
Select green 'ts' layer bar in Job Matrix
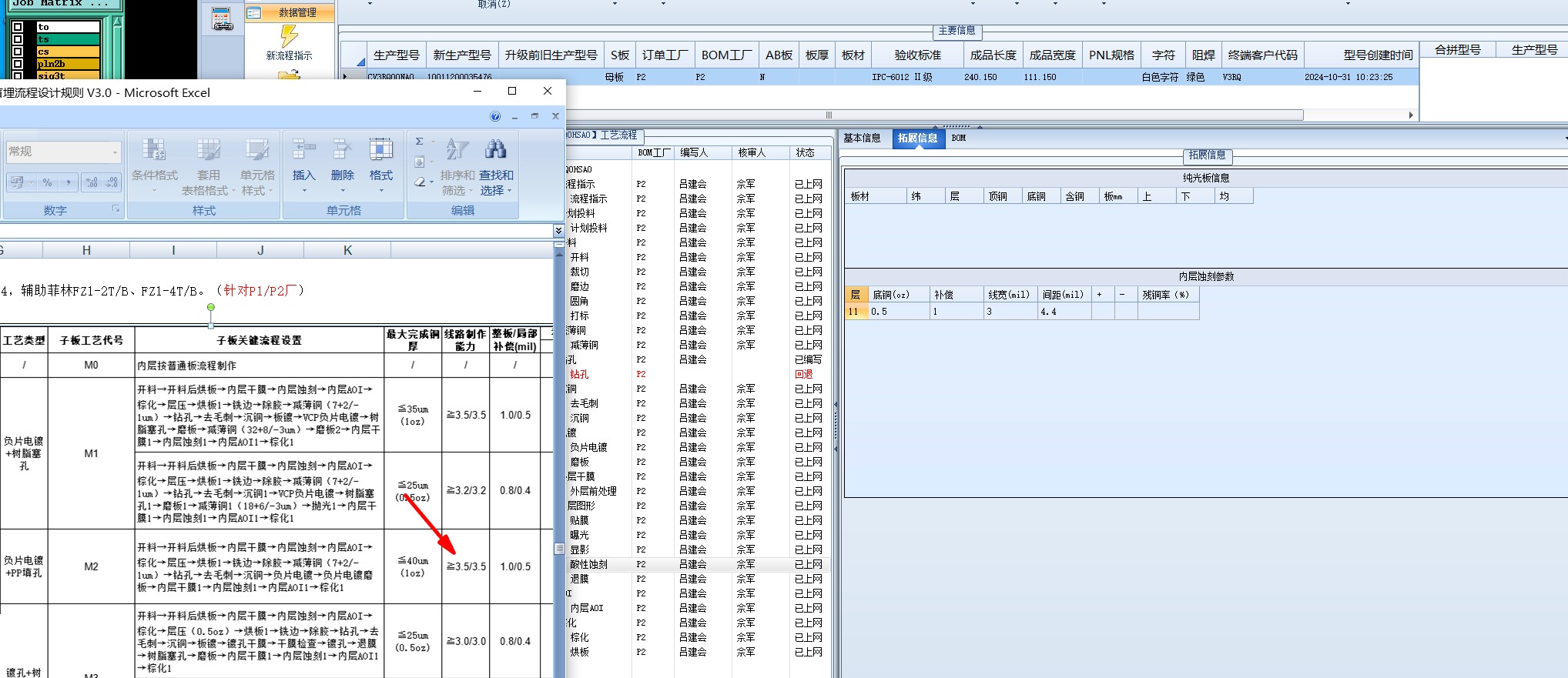coord(69,39)
